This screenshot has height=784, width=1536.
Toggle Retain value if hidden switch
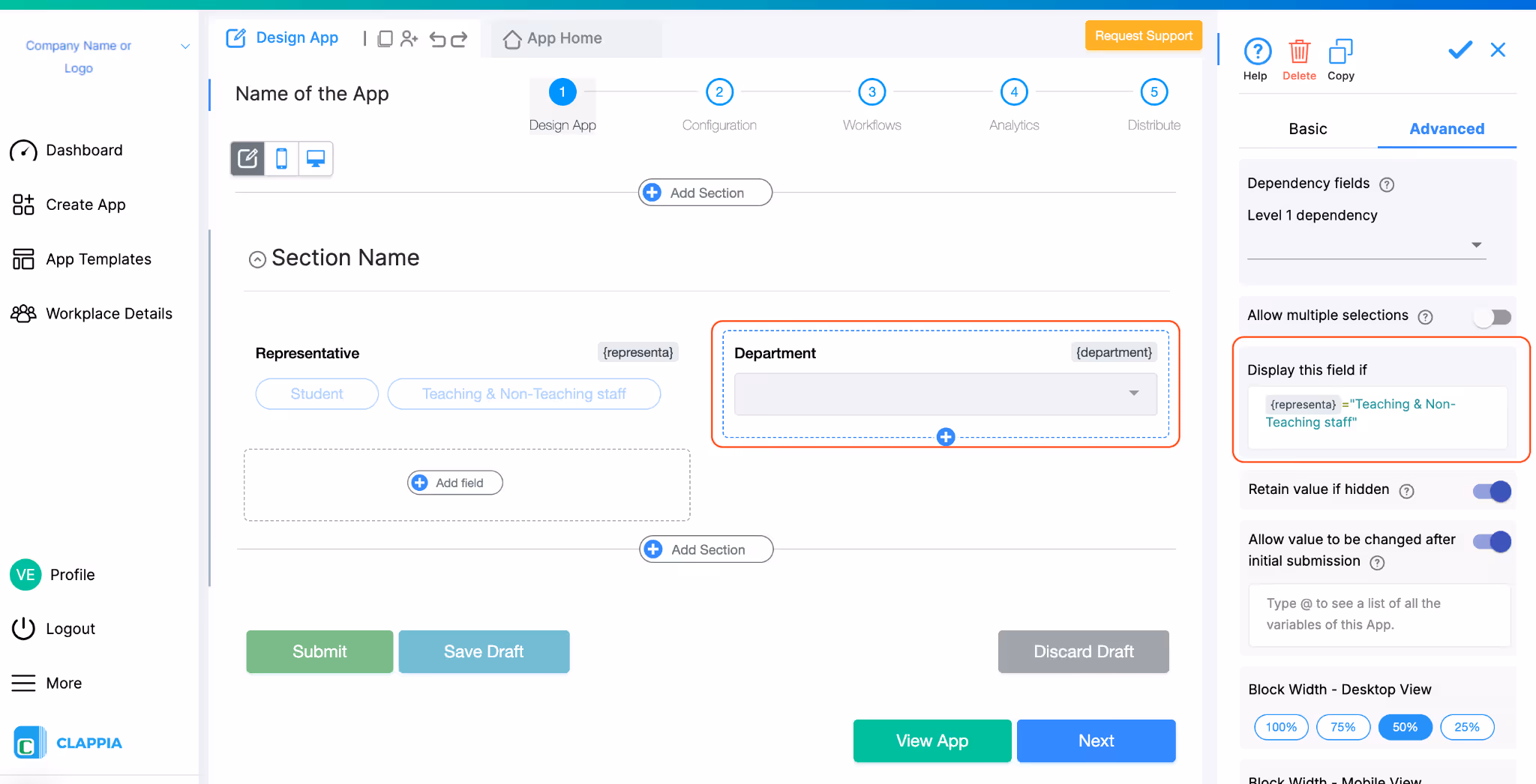[x=1492, y=491]
